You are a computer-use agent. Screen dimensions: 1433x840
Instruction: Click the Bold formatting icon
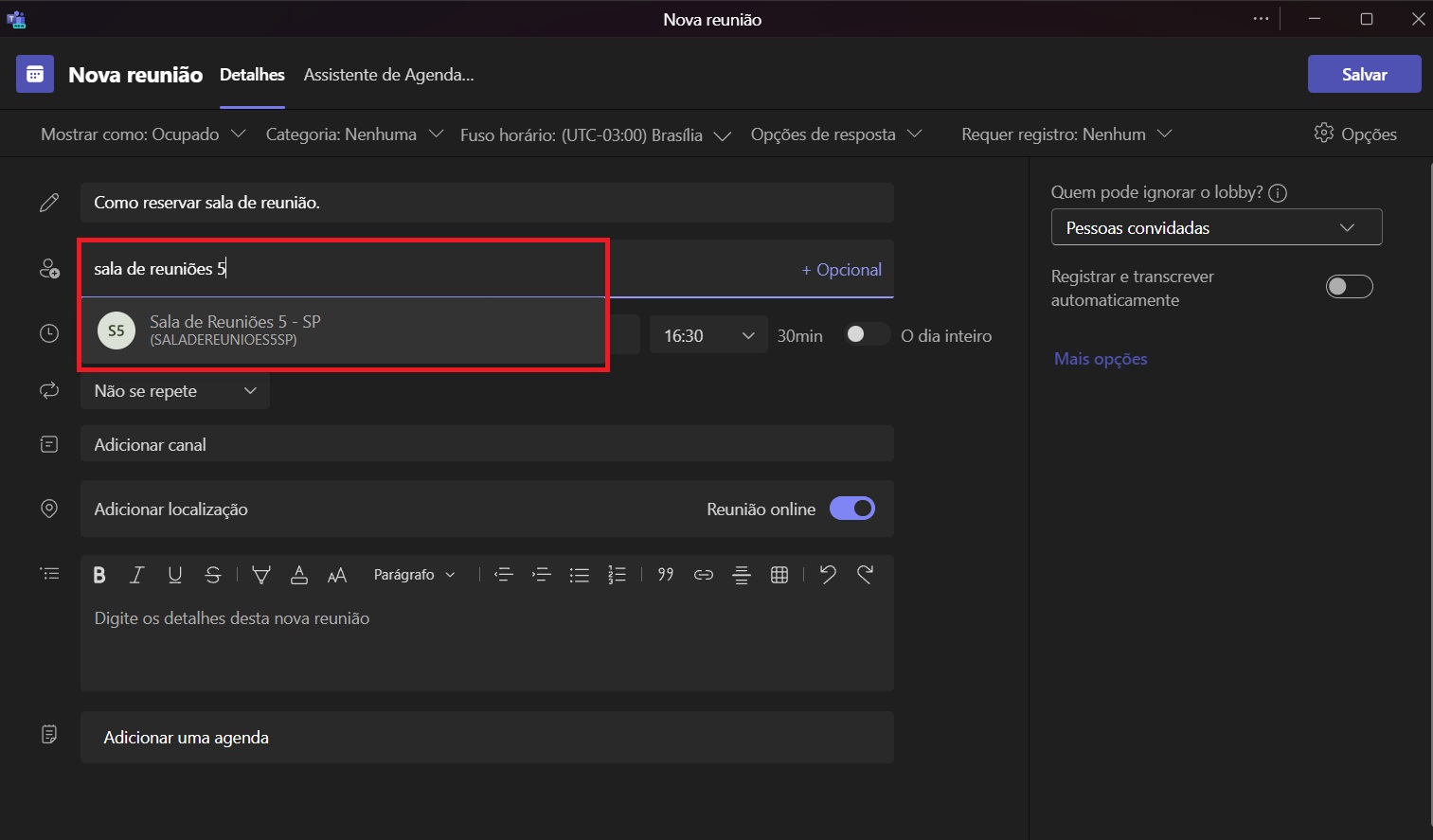(x=99, y=575)
